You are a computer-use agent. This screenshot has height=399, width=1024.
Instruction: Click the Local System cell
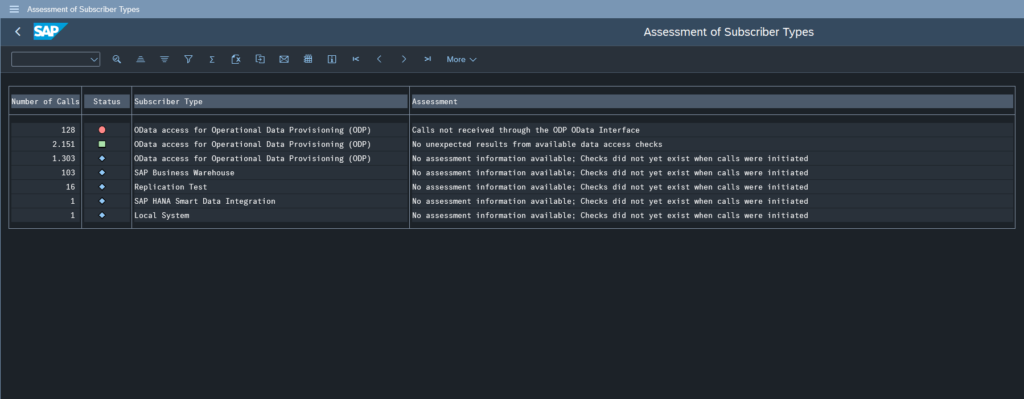[270, 215]
